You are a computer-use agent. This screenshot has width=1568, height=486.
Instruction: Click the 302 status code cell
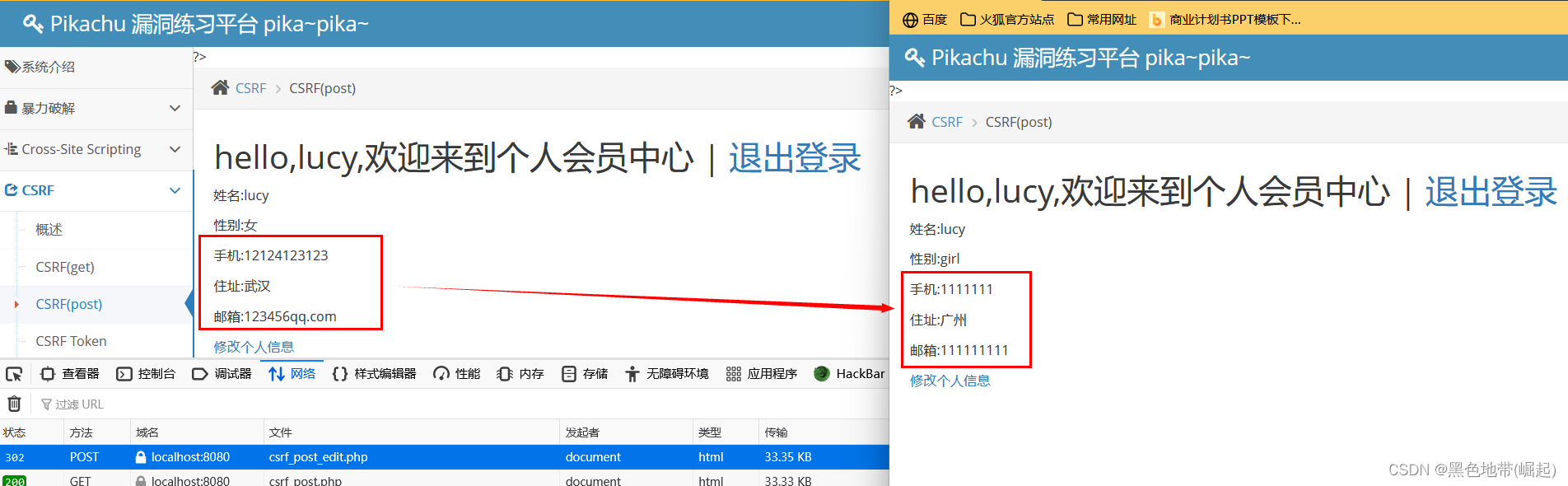(15, 457)
